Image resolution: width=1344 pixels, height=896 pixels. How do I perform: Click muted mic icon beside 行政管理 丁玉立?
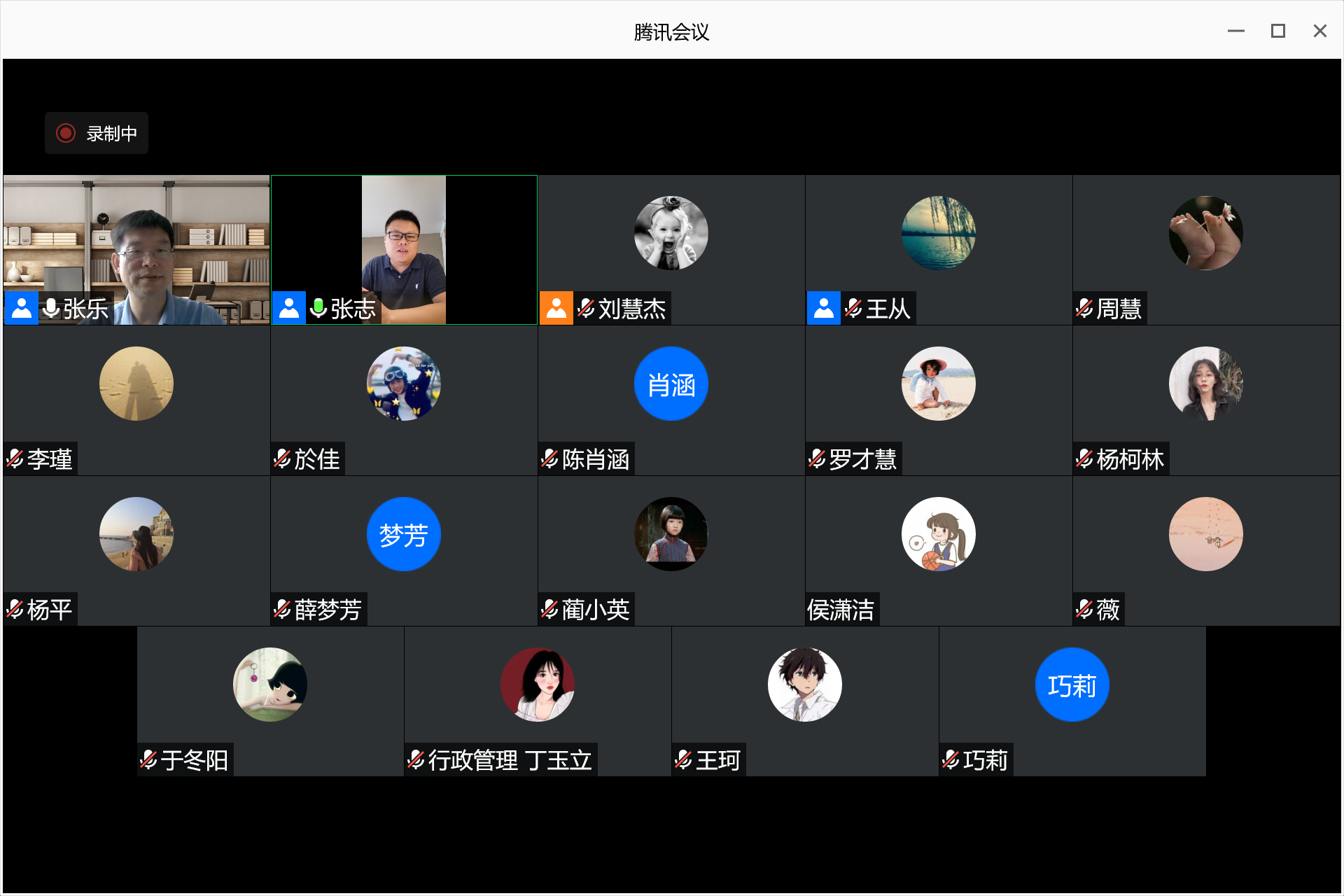coord(416,759)
